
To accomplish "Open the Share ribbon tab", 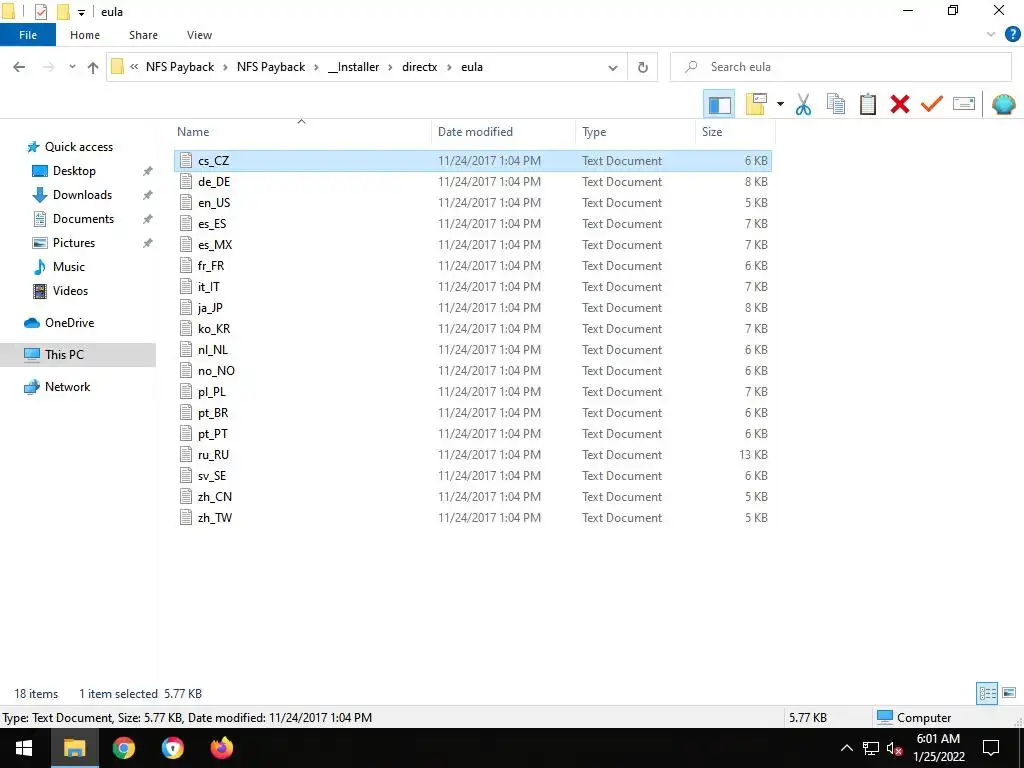I will pyautogui.click(x=143, y=35).
